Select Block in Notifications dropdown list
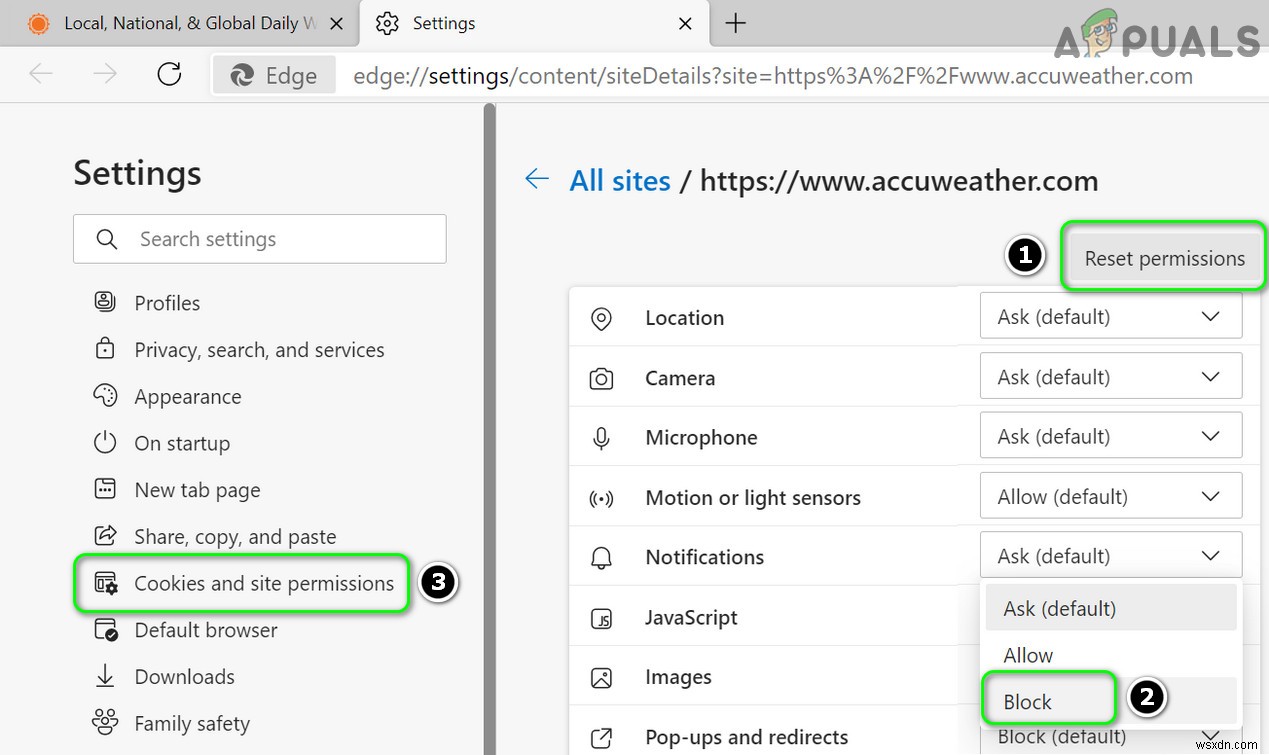This screenshot has width=1269, height=755. pyautogui.click(x=1028, y=702)
